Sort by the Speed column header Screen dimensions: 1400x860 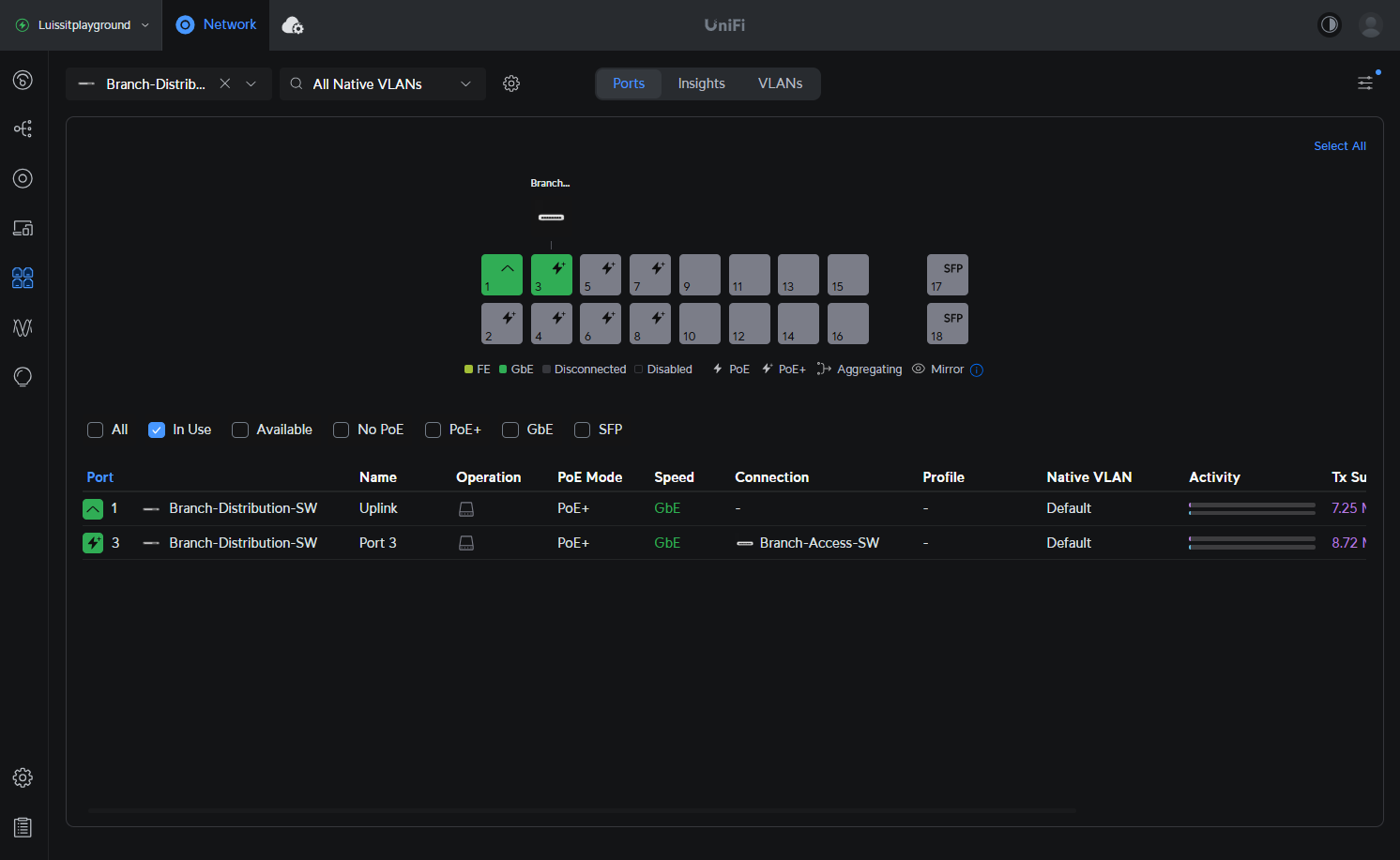674,477
